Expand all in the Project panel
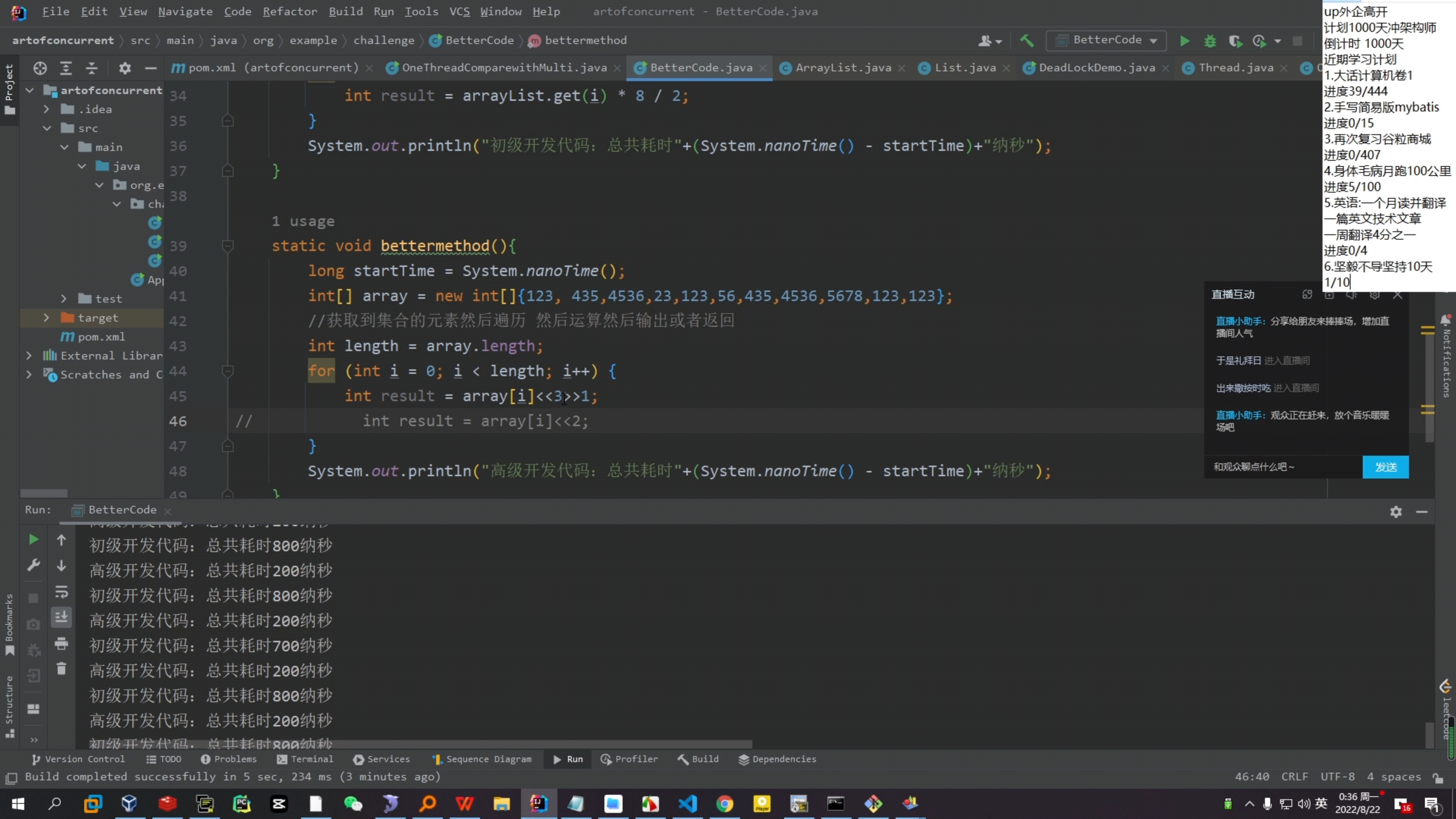Screen dimensions: 1456x819 click(x=66, y=68)
